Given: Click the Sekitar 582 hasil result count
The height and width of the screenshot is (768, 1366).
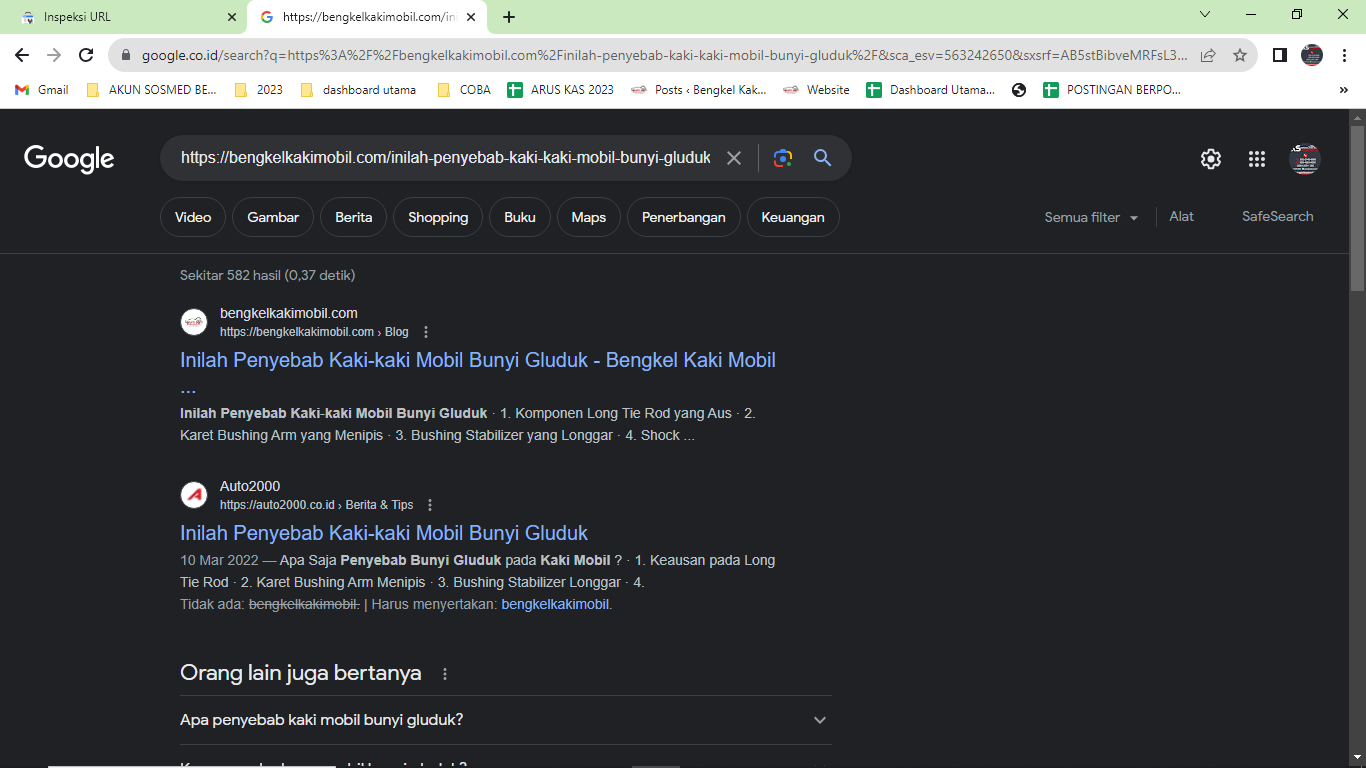Looking at the screenshot, I should click(268, 275).
